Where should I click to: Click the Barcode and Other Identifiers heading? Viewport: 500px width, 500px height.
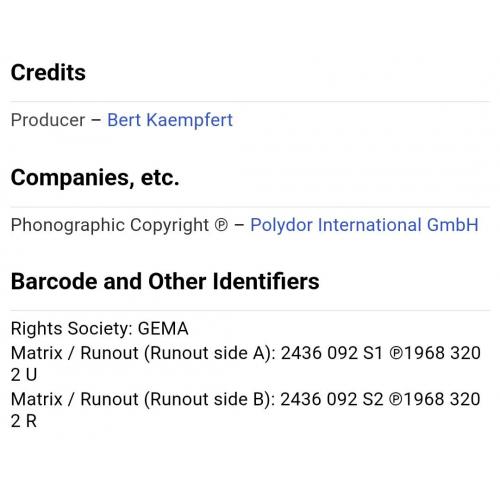(x=165, y=281)
